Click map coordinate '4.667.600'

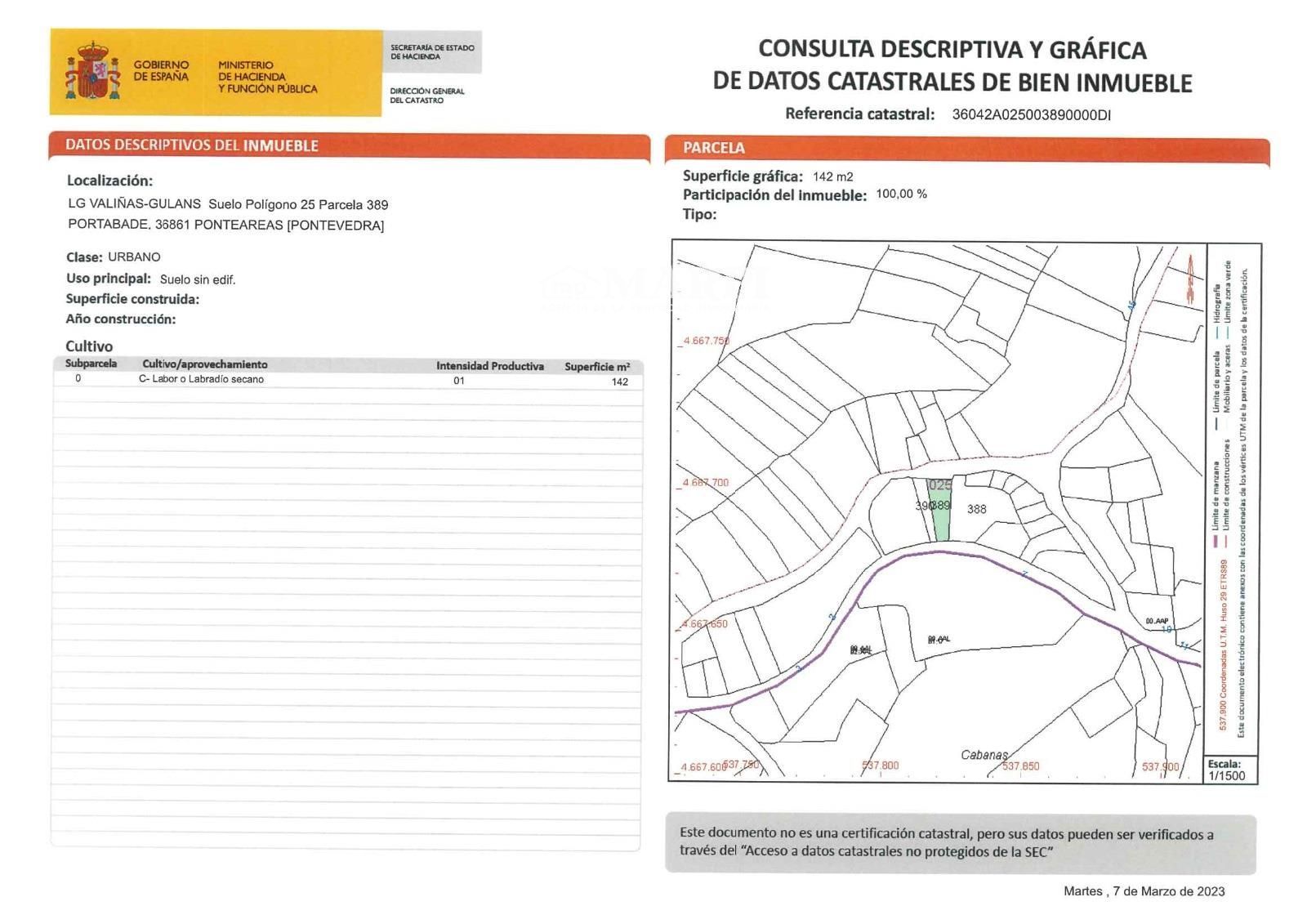[x=704, y=768]
